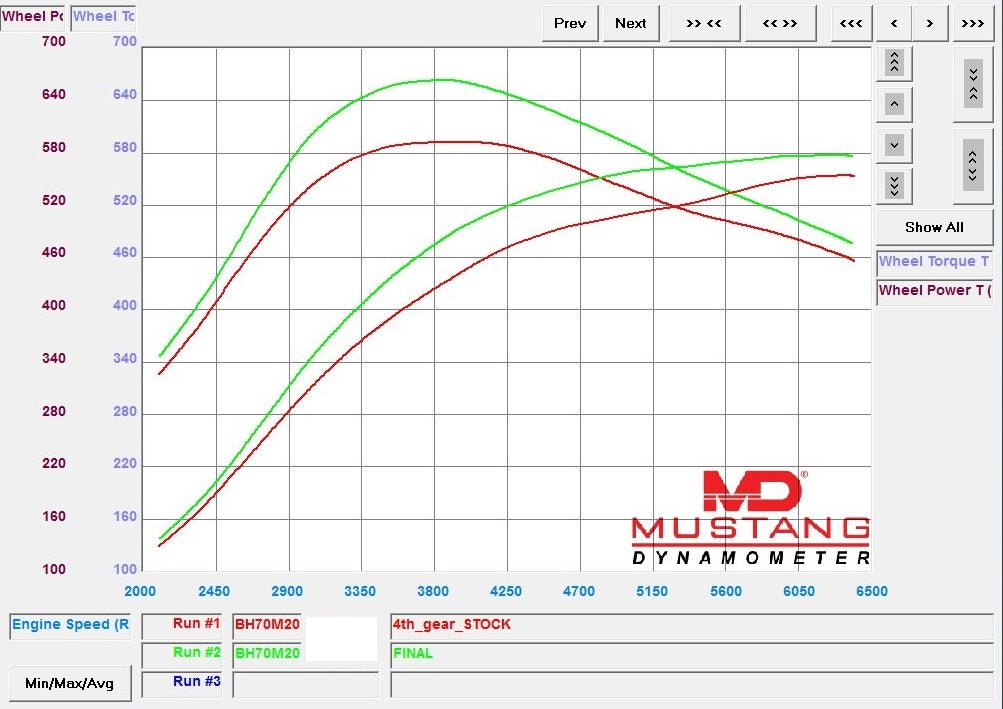Click the triple down chevron button
1003x709 pixels.
coord(894,185)
